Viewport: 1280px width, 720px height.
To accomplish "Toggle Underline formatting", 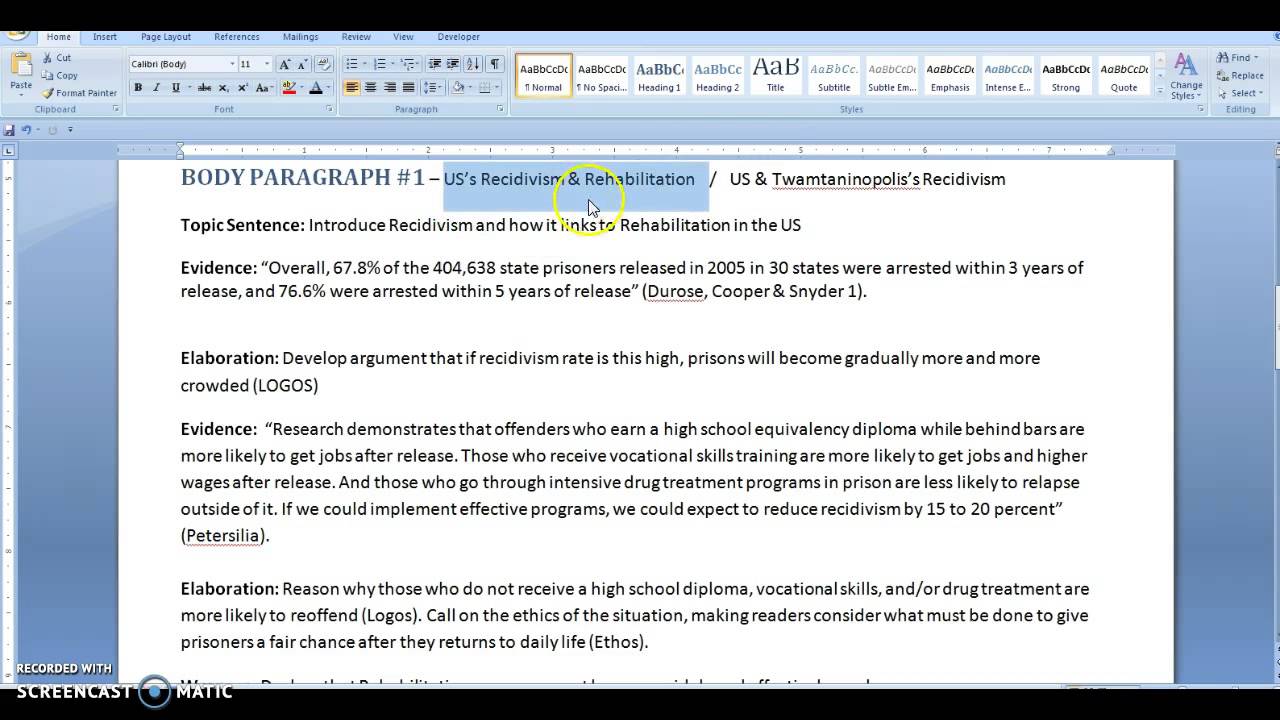I will [x=175, y=88].
